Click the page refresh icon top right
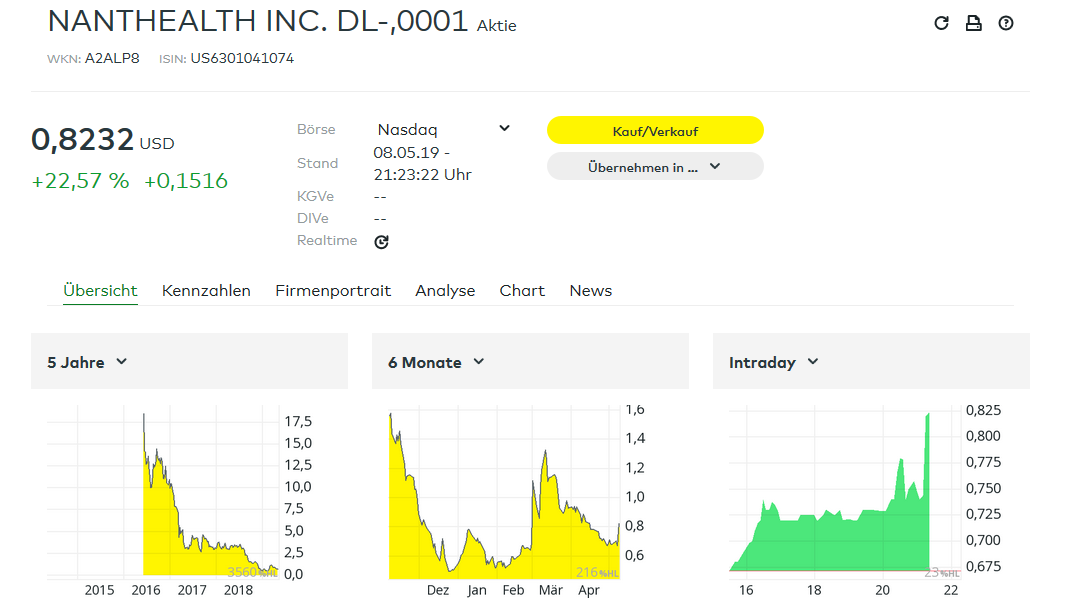The height and width of the screenshot is (603, 1074). pyautogui.click(x=941, y=22)
